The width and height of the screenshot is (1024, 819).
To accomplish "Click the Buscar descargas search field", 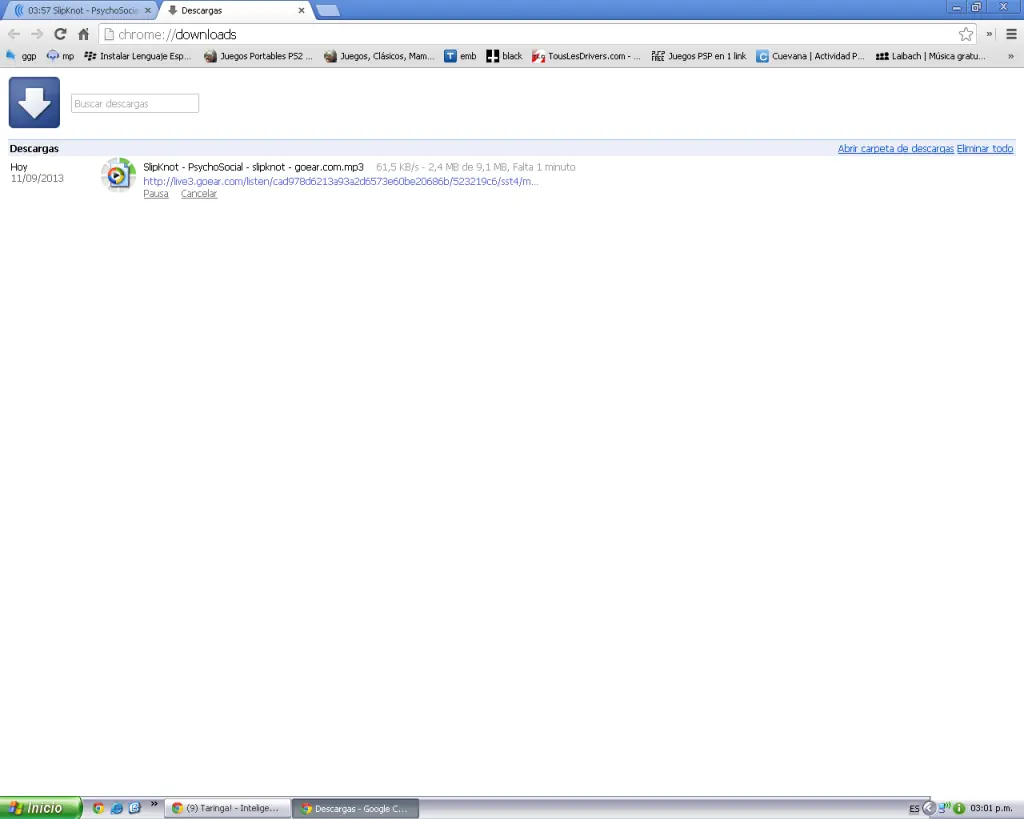I will pyautogui.click(x=135, y=103).
